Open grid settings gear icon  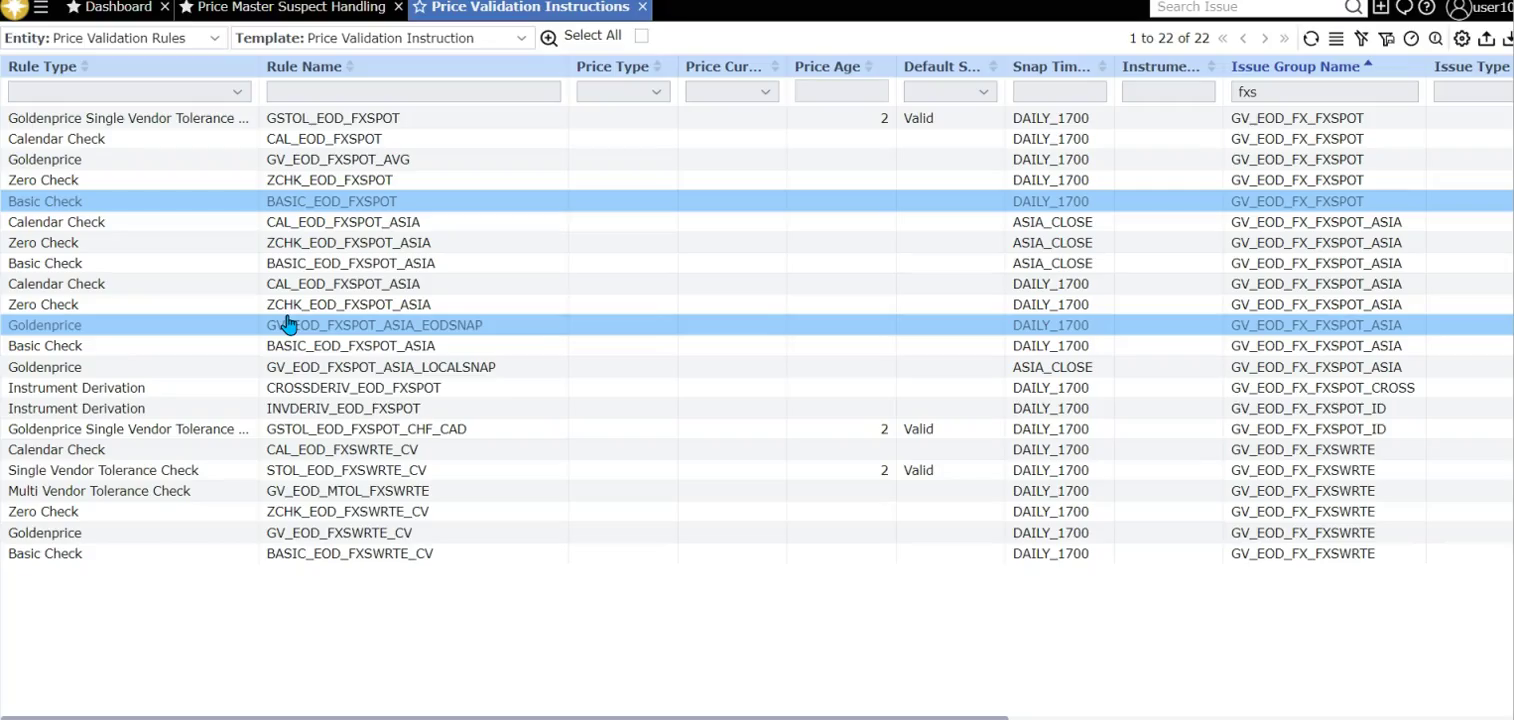pos(1462,39)
